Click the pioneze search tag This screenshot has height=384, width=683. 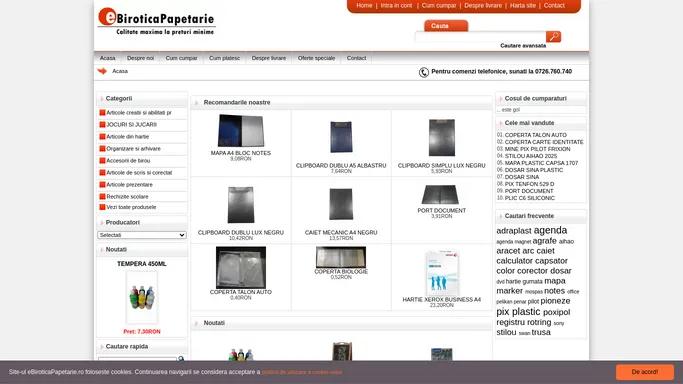(555, 301)
